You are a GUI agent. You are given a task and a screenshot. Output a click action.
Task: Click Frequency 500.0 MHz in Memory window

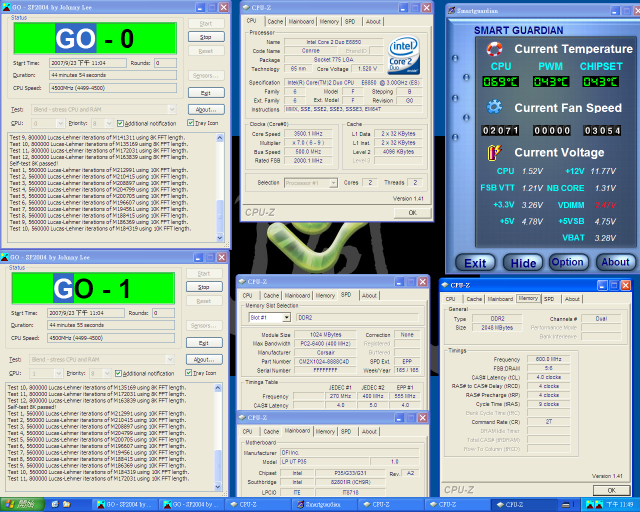tap(548, 359)
